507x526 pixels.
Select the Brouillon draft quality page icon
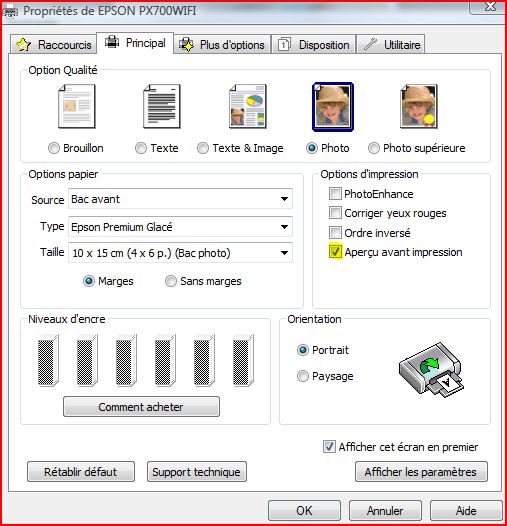point(77,106)
